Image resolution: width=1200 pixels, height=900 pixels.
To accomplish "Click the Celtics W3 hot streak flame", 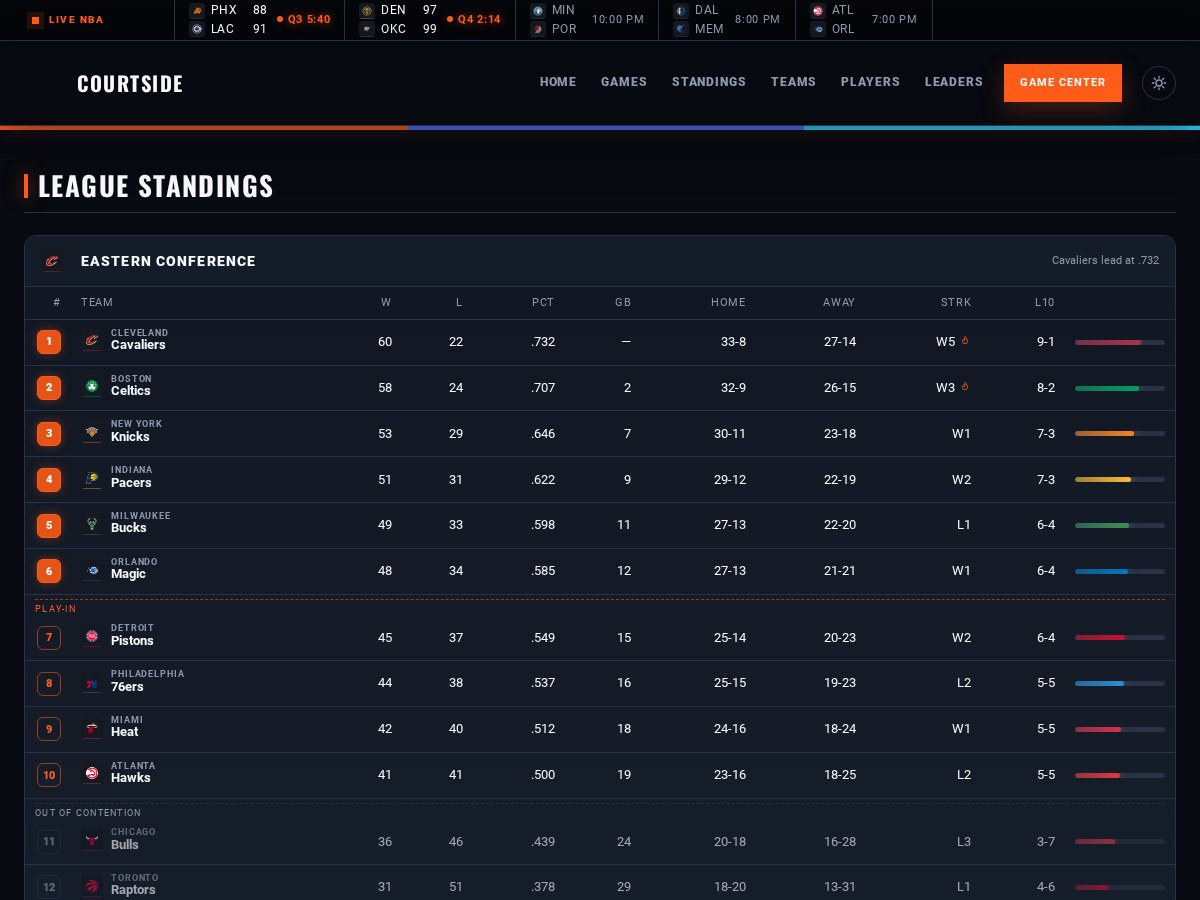I will [x=965, y=387].
